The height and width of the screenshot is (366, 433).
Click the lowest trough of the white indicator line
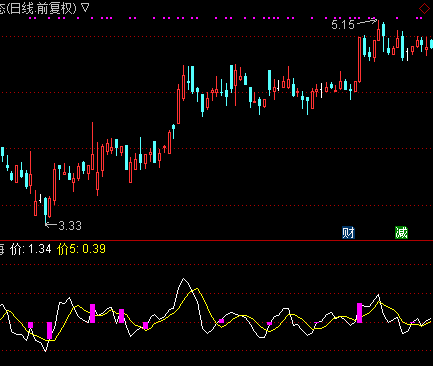point(46,350)
